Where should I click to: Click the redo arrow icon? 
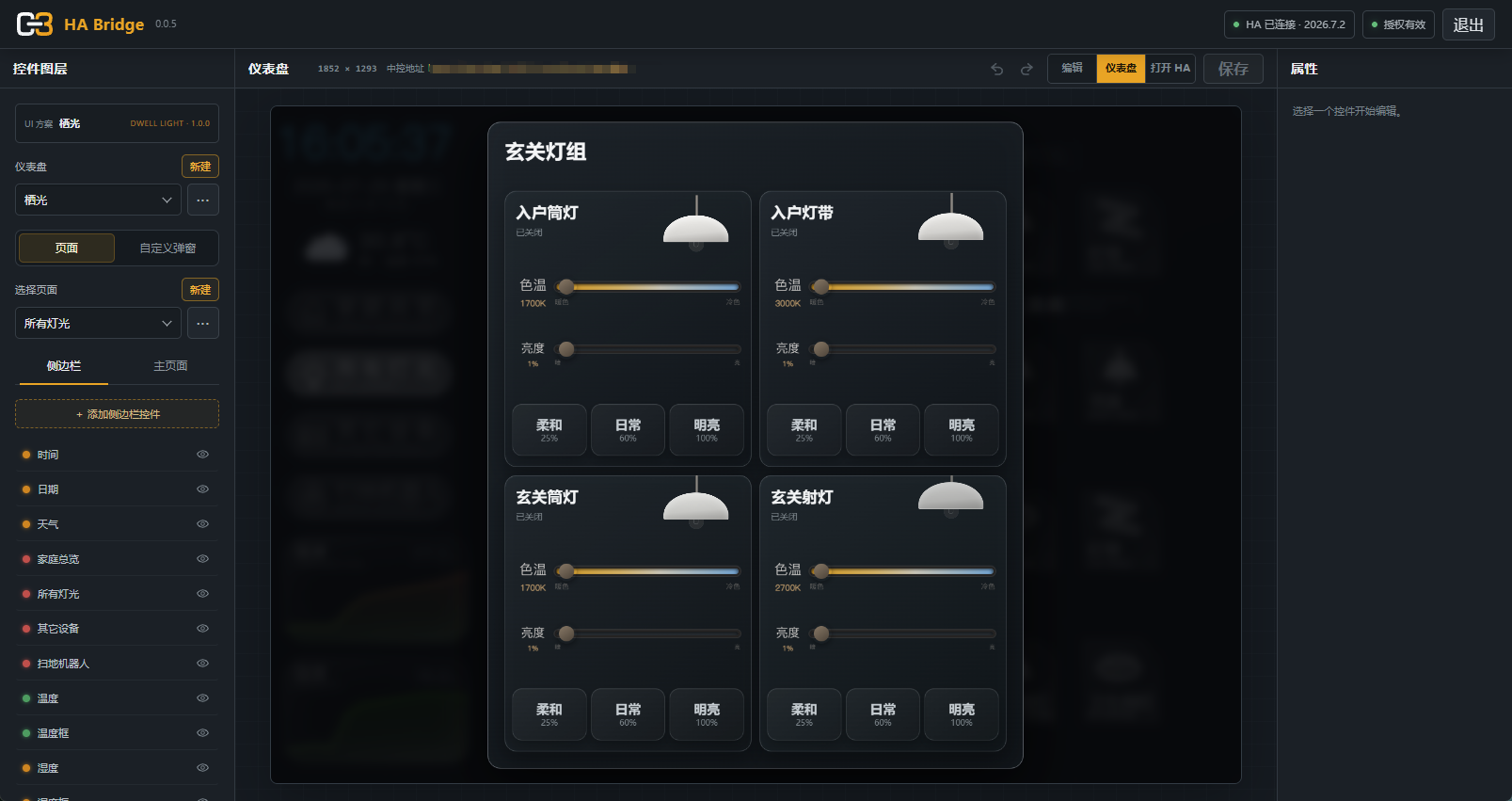coord(1027,69)
